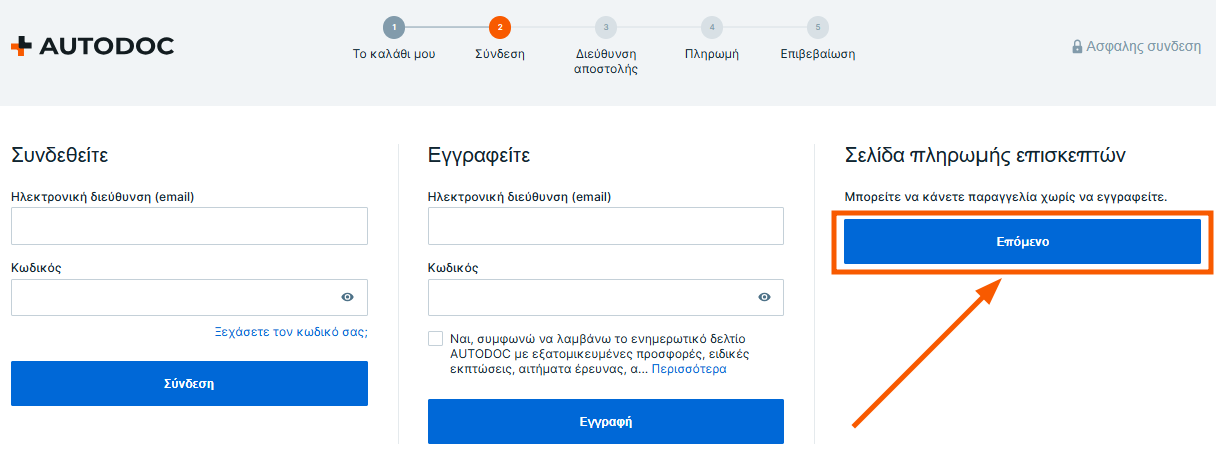Click the step 4 circle icon
The width and height of the screenshot is (1216, 466).
coord(712,27)
